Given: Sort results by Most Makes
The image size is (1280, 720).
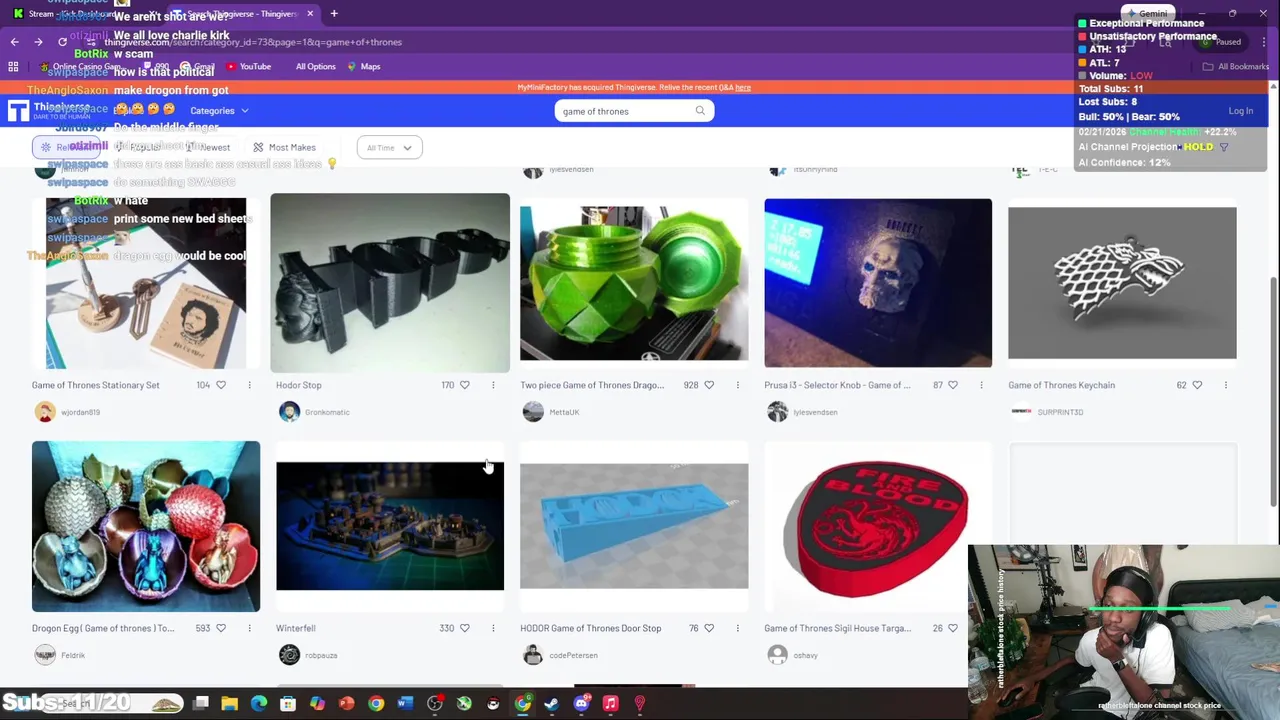Looking at the screenshot, I should coord(285,148).
